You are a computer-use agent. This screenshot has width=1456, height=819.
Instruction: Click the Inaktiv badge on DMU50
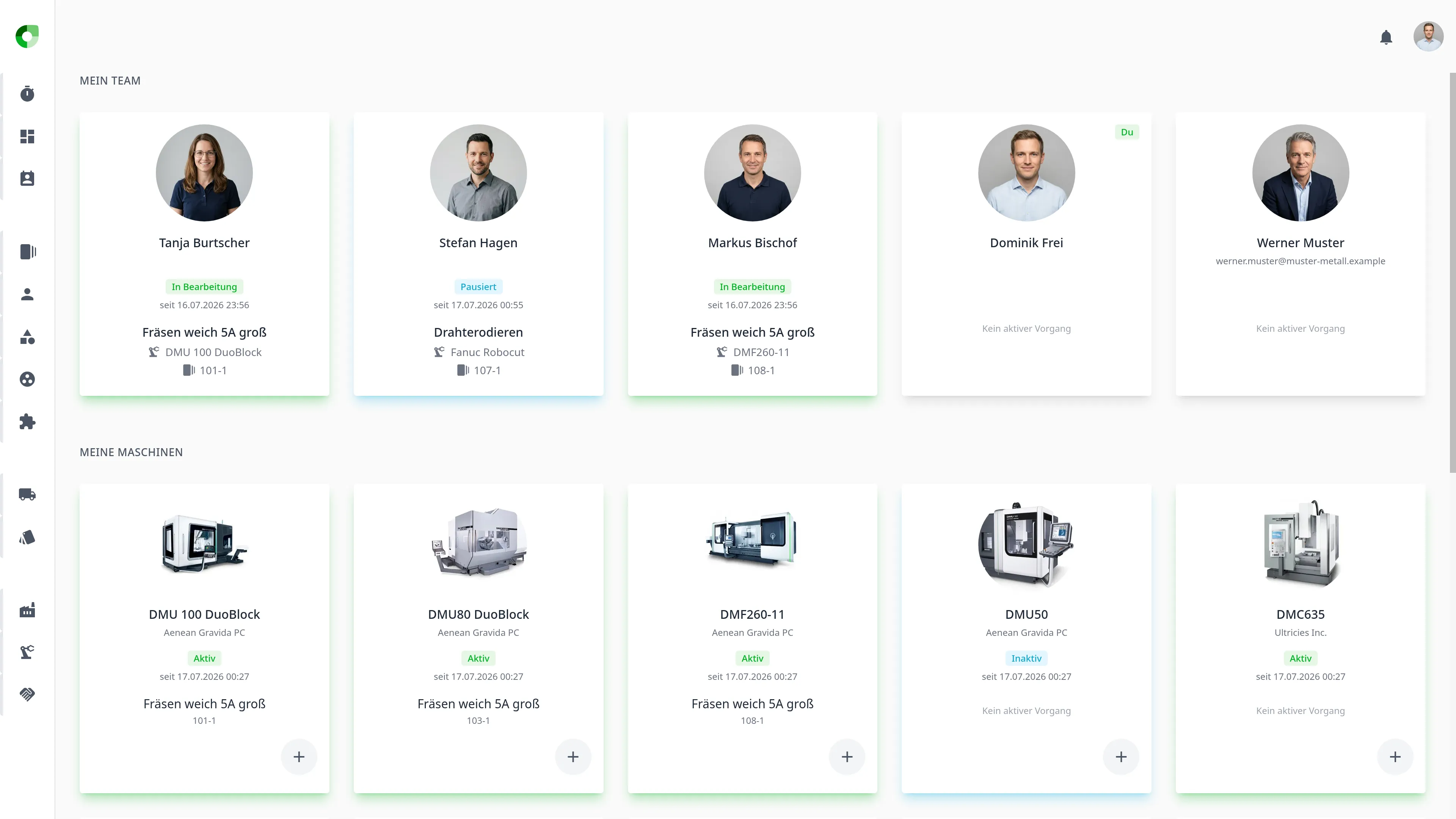coord(1026,659)
